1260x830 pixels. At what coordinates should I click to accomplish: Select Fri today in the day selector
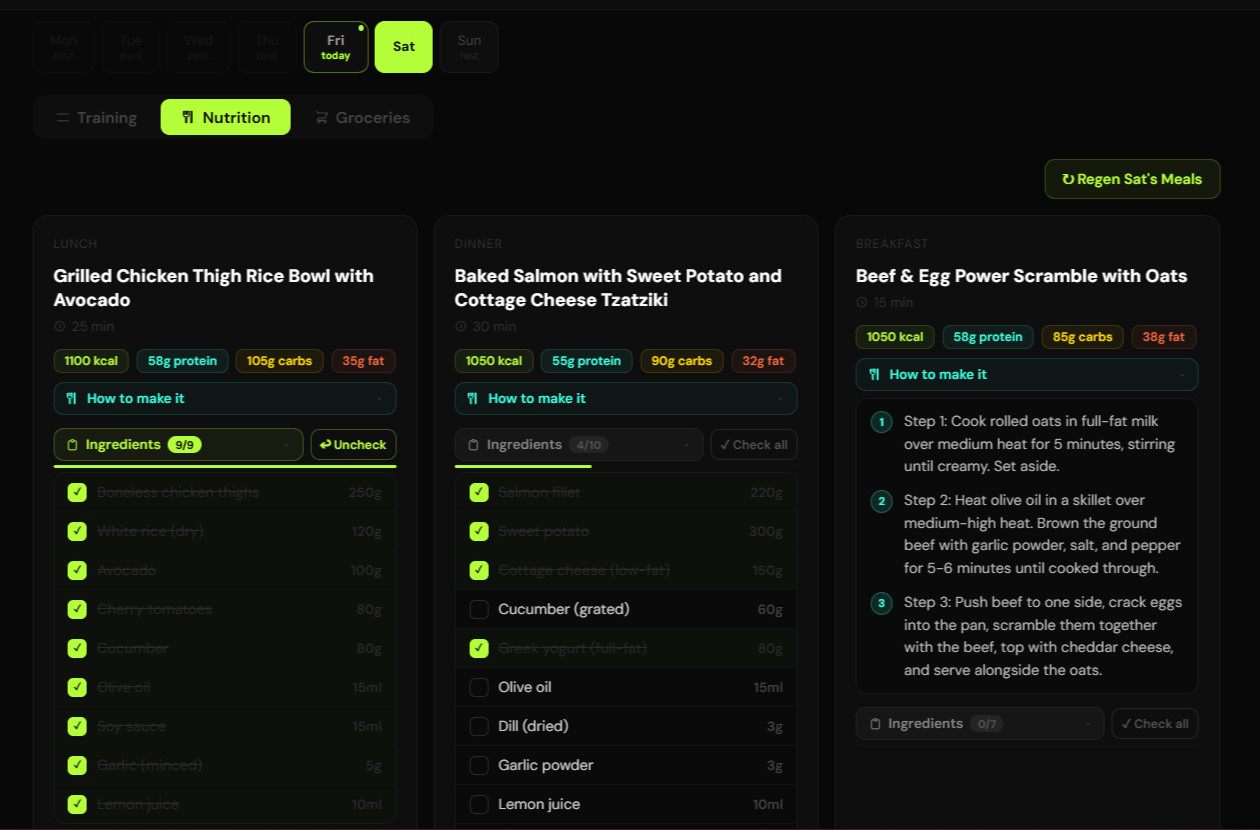point(336,47)
